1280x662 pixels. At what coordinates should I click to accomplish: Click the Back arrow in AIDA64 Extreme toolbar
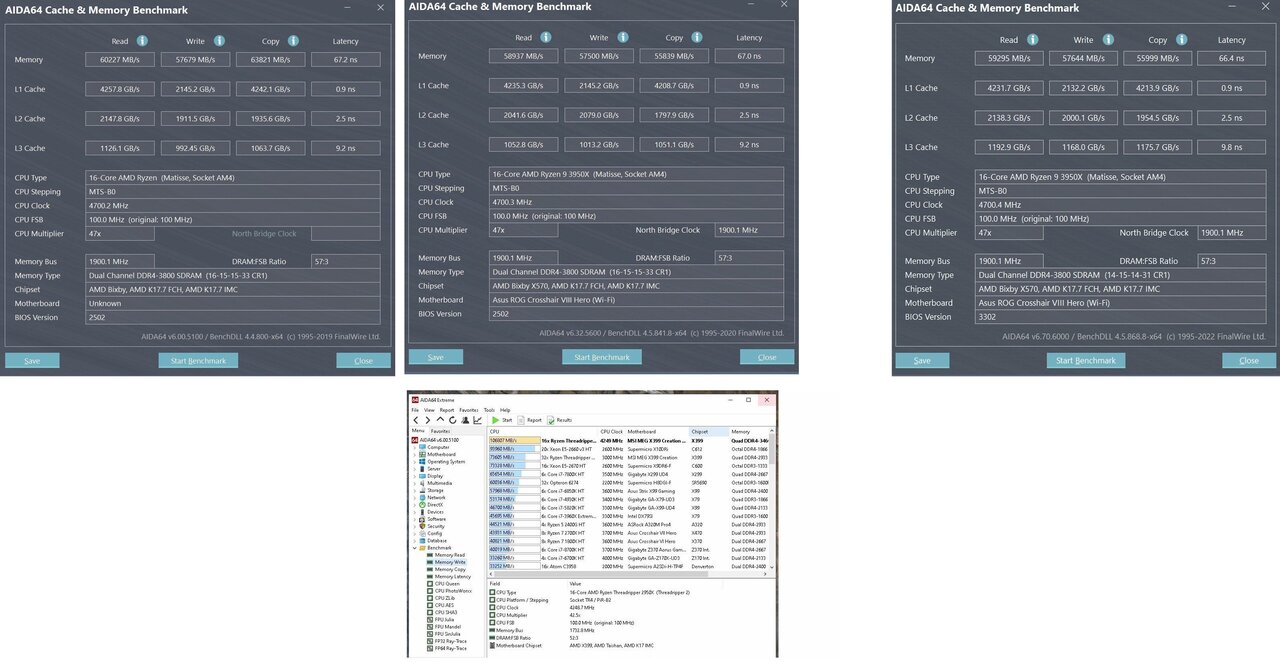pyautogui.click(x=416, y=420)
